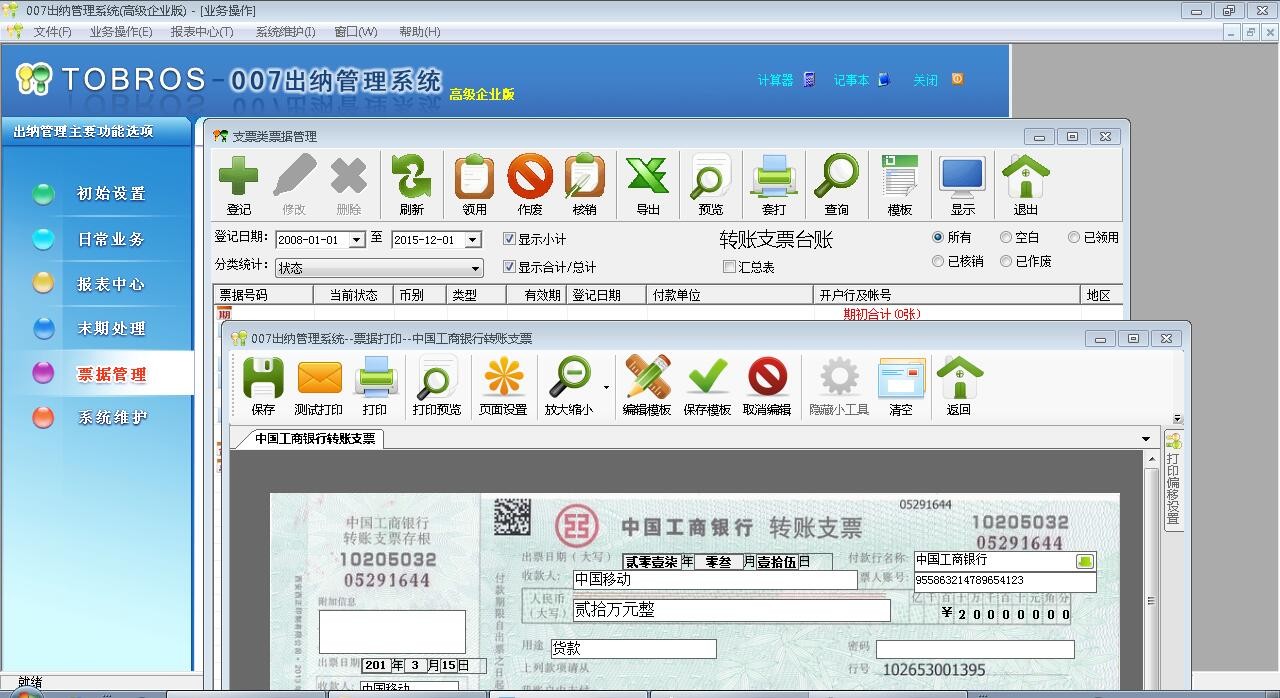
Task: Open the 记事本 notepad in header
Action: pyautogui.click(x=861, y=80)
